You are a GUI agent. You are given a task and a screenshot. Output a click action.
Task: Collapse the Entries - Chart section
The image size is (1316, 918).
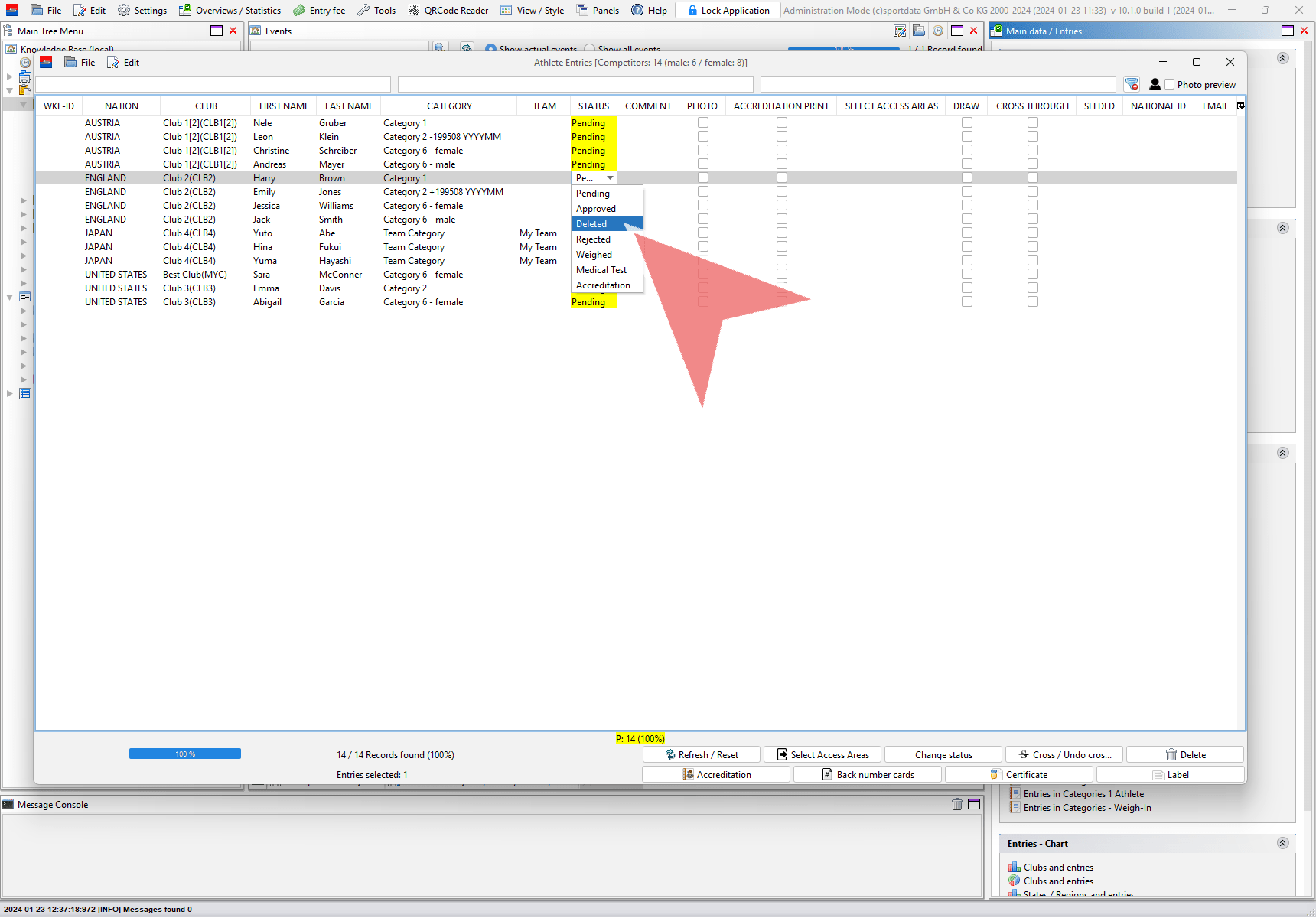pos(1282,843)
